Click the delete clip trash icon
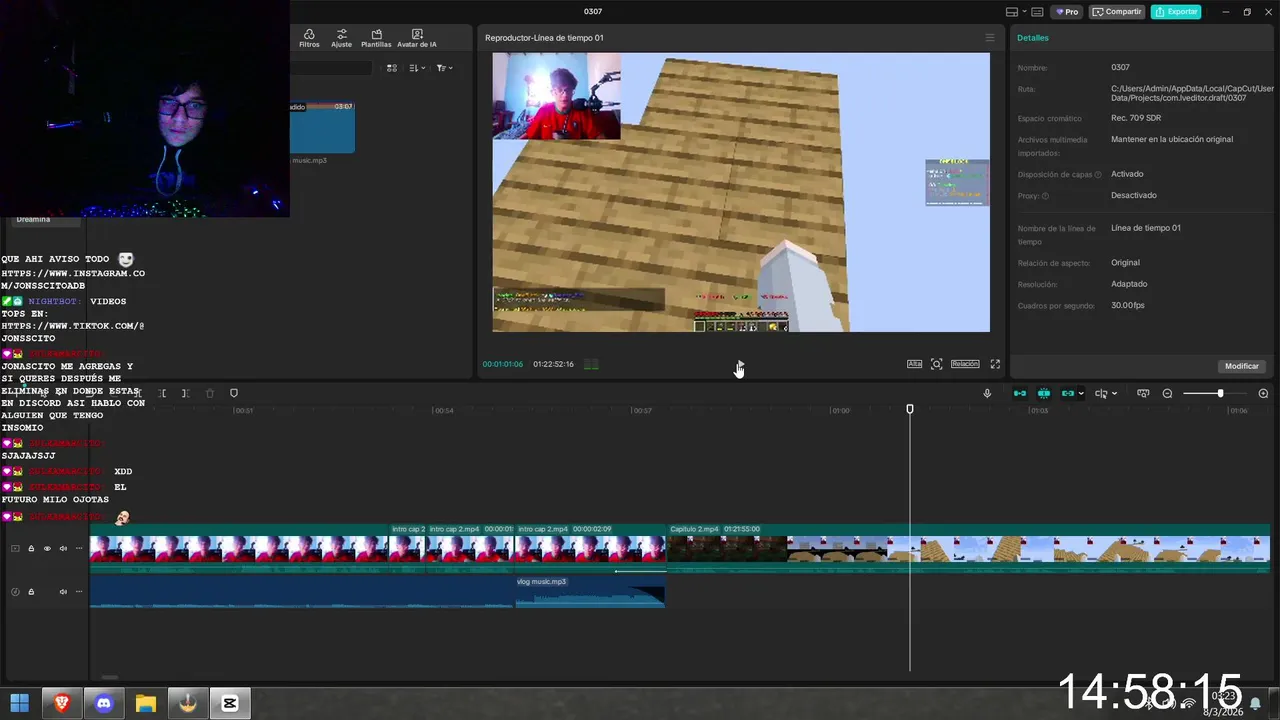This screenshot has height=720, width=1280. [210, 393]
